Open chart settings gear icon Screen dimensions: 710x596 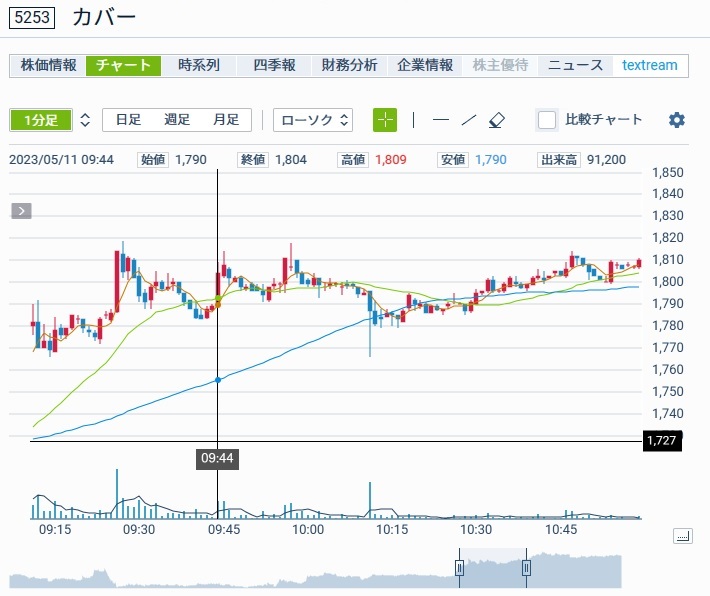point(677,120)
